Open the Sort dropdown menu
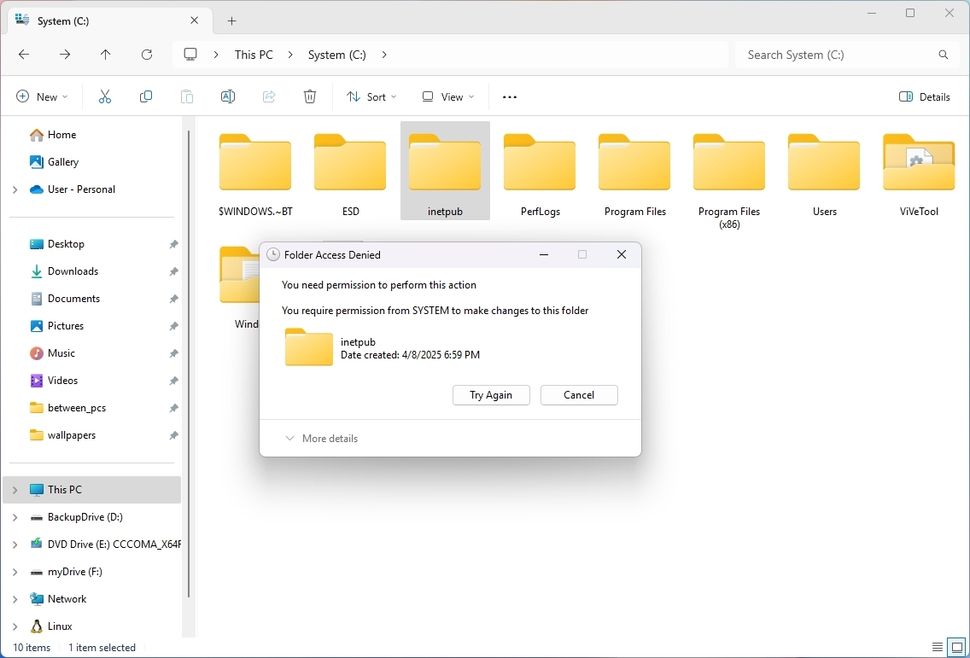This screenshot has height=658, width=970. click(371, 96)
